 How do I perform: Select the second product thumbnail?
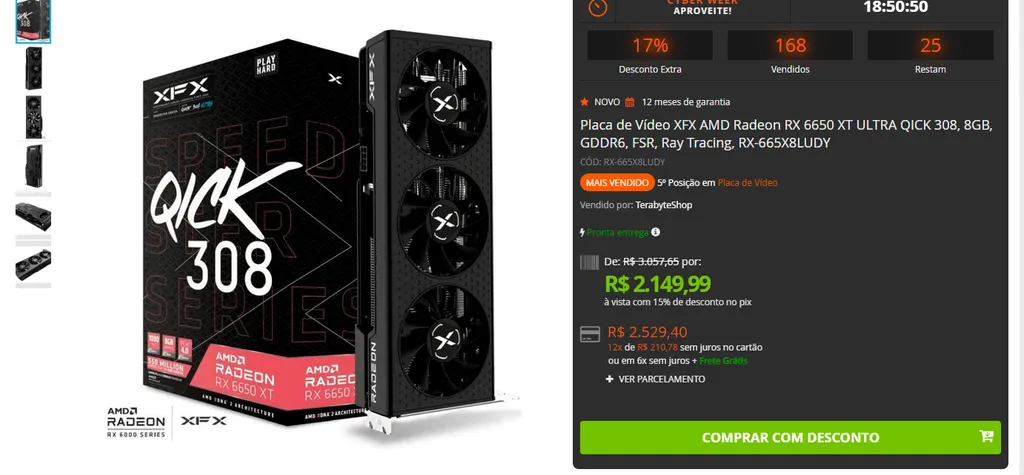click(33, 68)
